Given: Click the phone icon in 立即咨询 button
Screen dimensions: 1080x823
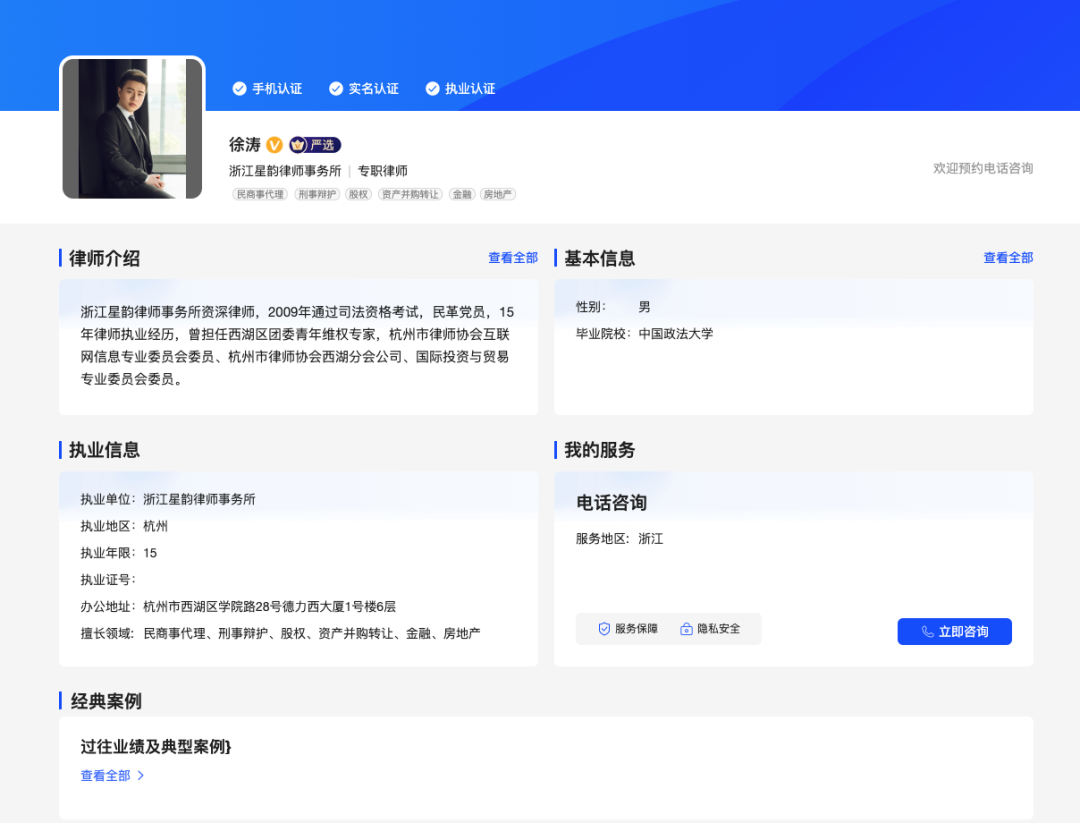Looking at the screenshot, I should [927, 632].
